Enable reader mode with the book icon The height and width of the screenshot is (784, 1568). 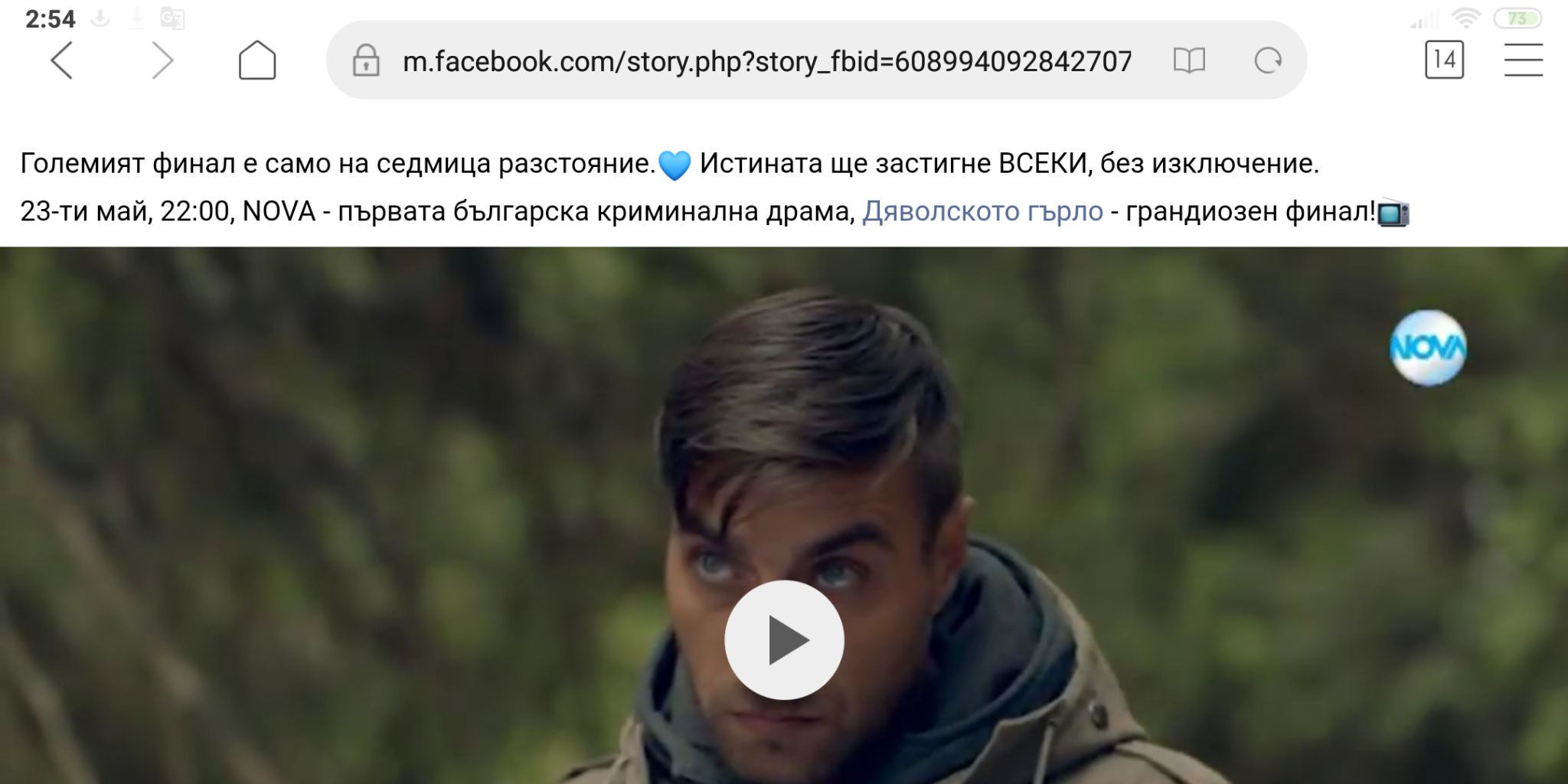pos(1189,60)
